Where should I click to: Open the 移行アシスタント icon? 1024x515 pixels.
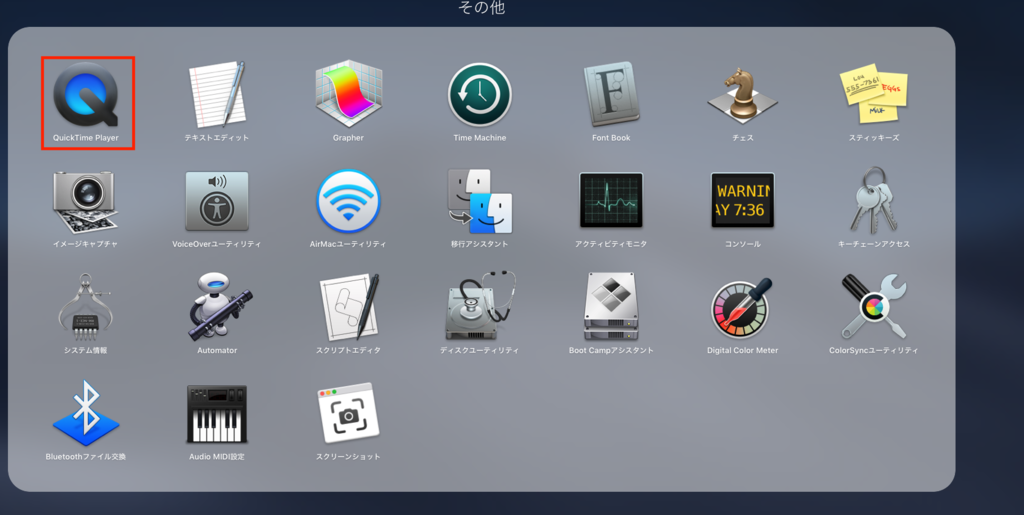(x=480, y=201)
